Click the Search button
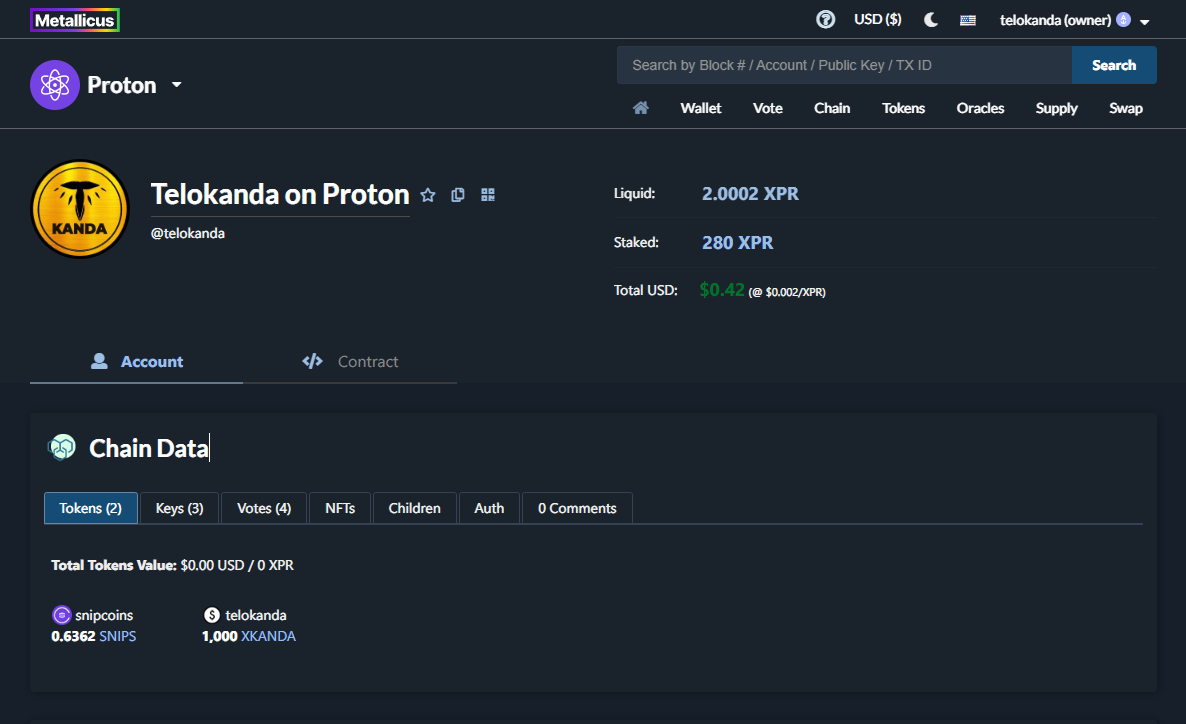The height and width of the screenshot is (724, 1186). click(1113, 65)
